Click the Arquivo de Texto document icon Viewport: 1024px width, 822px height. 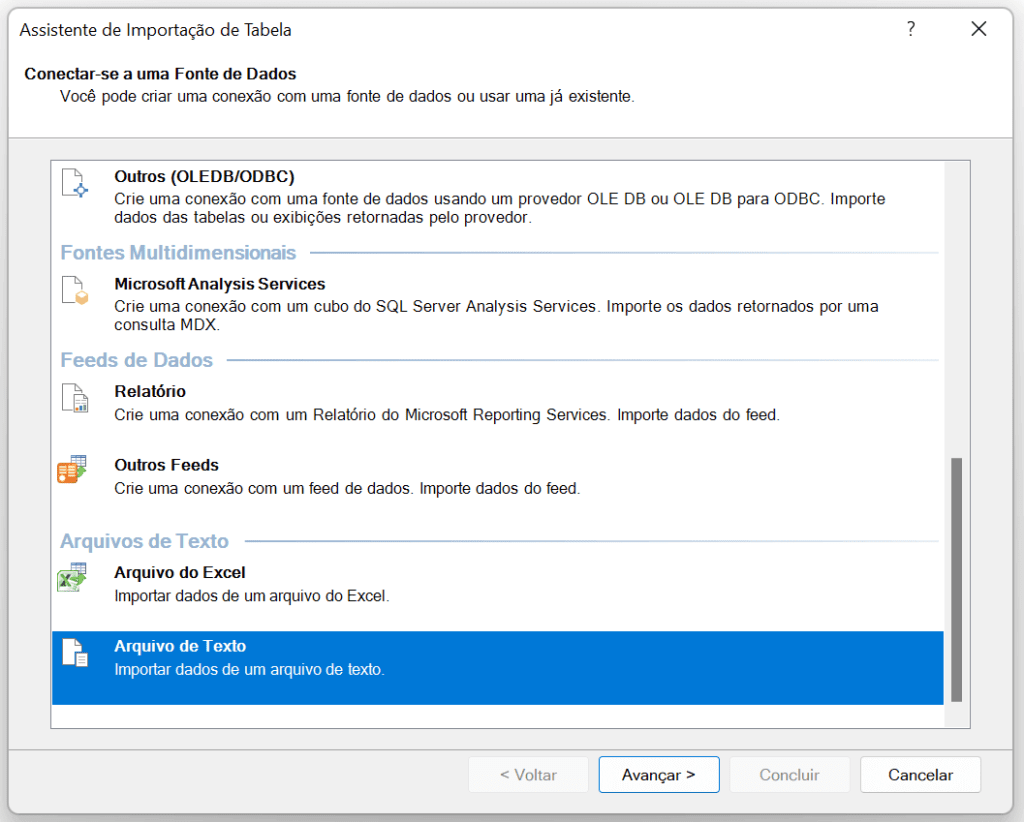pyautogui.click(x=74, y=652)
